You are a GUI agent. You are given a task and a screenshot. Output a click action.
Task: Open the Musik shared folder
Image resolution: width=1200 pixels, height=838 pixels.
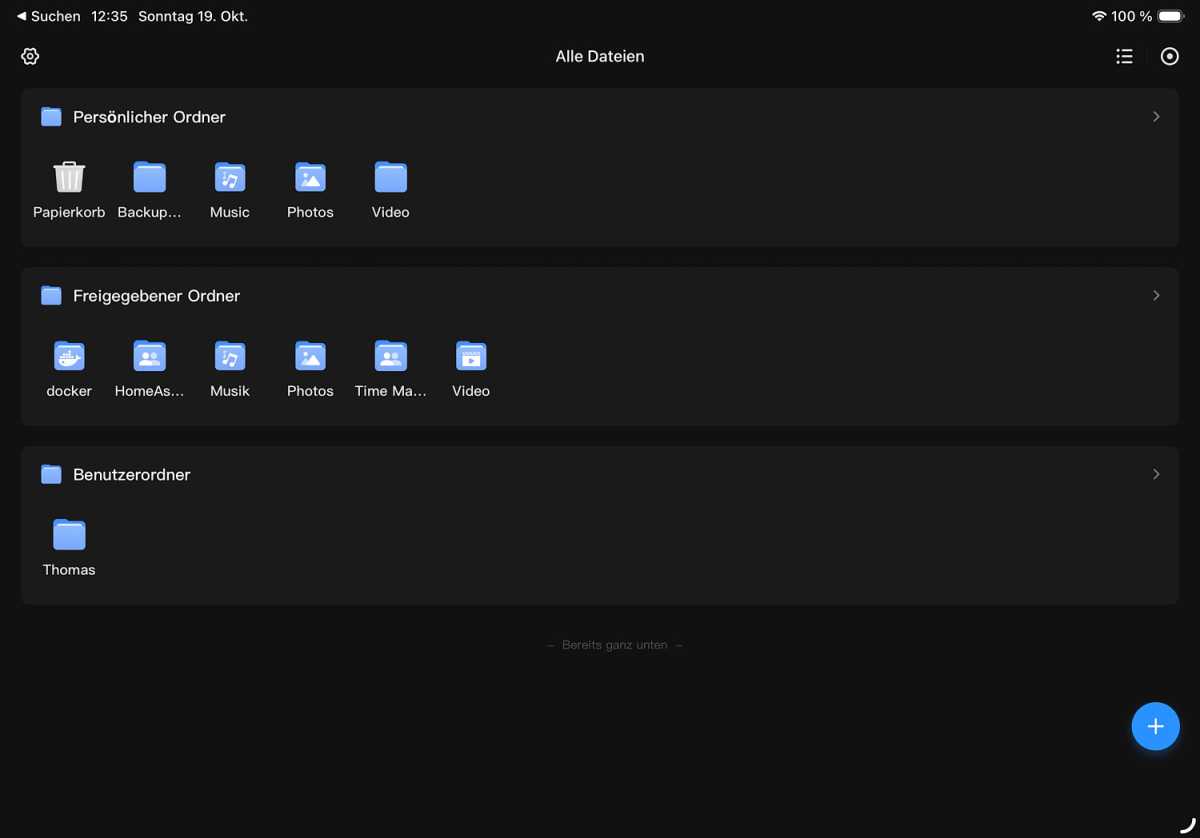coord(230,357)
